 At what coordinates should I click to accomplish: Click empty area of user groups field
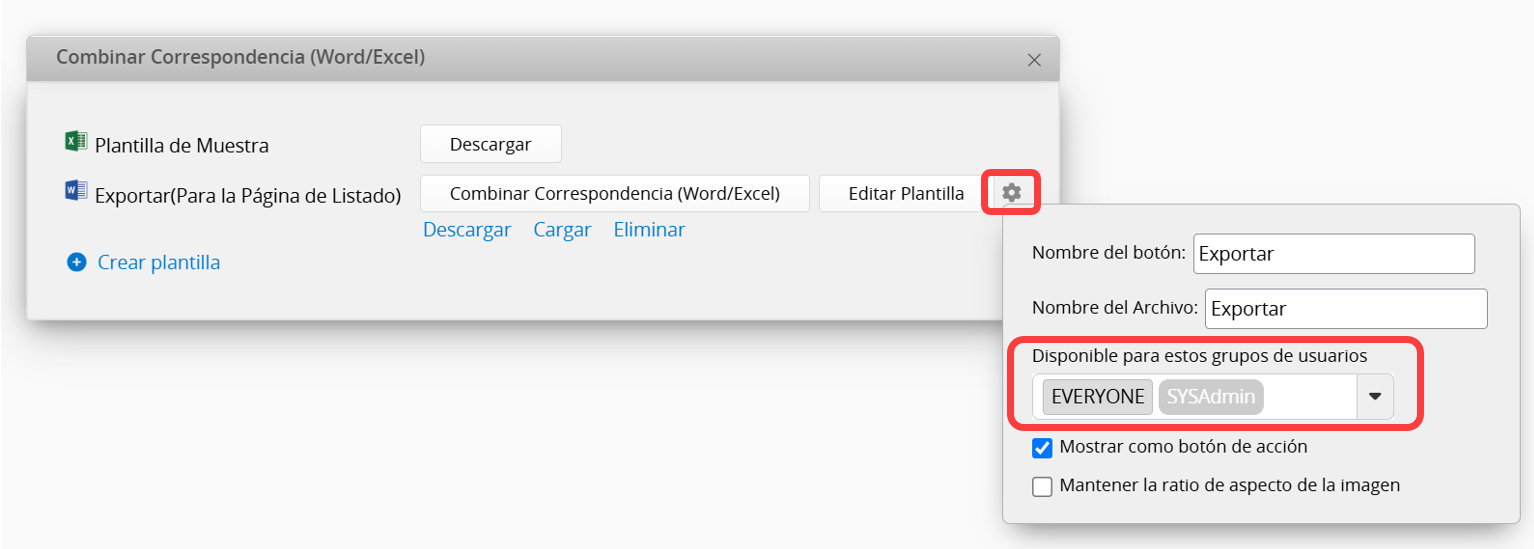(1310, 397)
